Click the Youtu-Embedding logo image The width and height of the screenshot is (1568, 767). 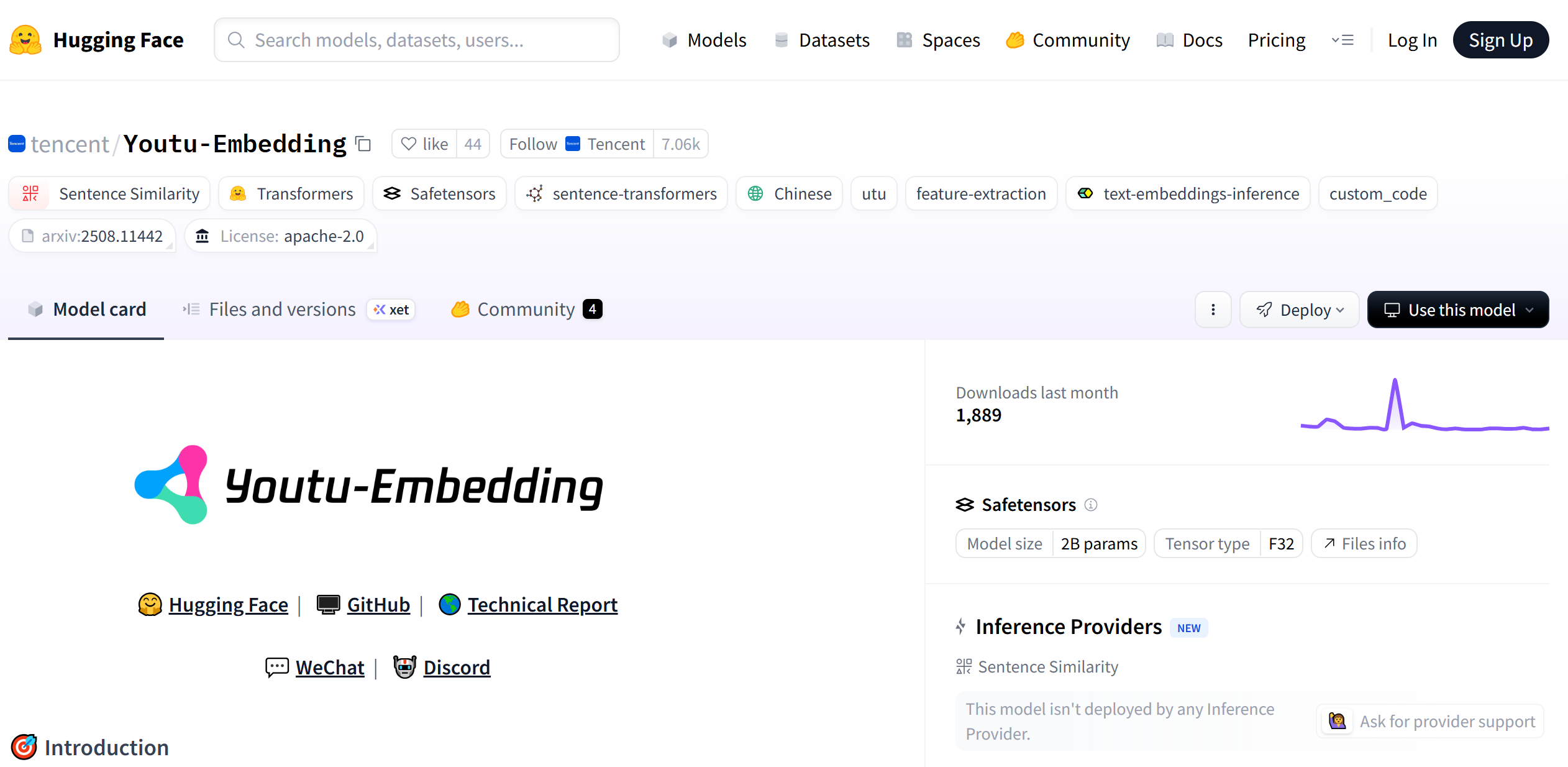point(369,485)
